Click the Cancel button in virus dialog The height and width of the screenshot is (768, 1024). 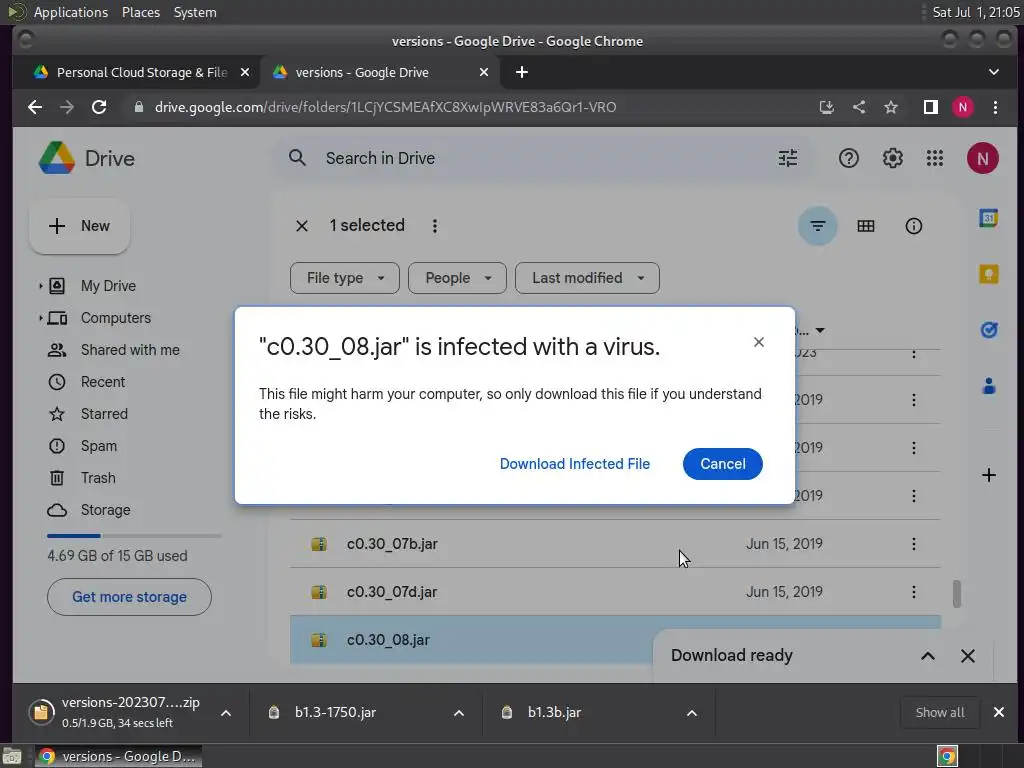[x=722, y=464]
